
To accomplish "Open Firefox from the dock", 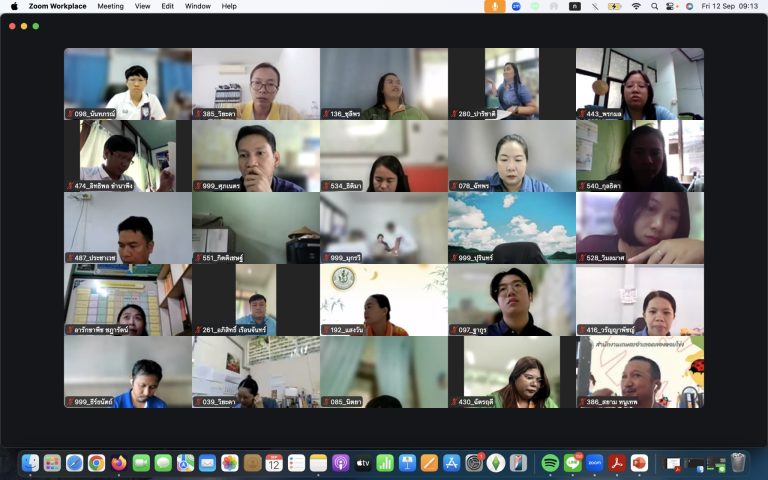I will coord(119,463).
